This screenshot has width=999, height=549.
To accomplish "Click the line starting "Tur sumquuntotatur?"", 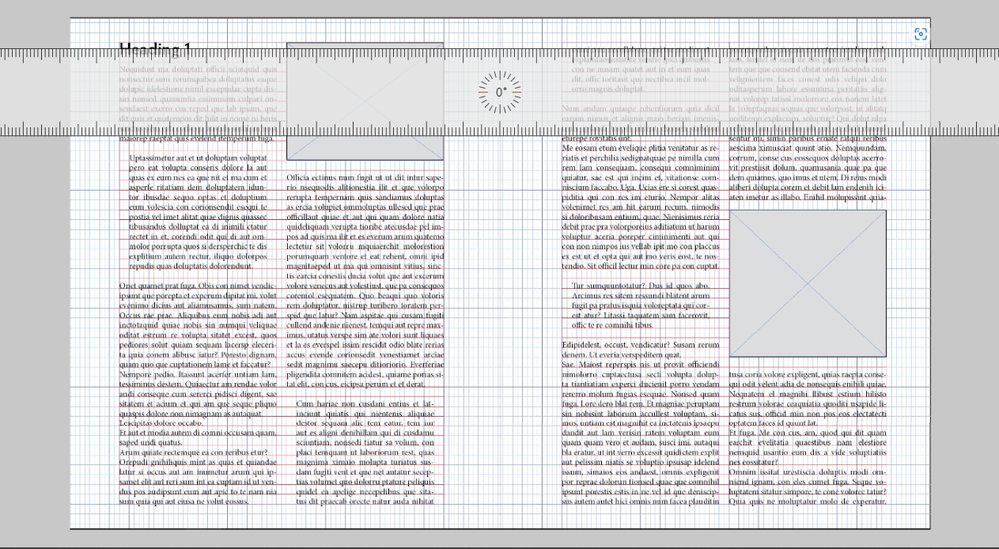I will (640, 286).
